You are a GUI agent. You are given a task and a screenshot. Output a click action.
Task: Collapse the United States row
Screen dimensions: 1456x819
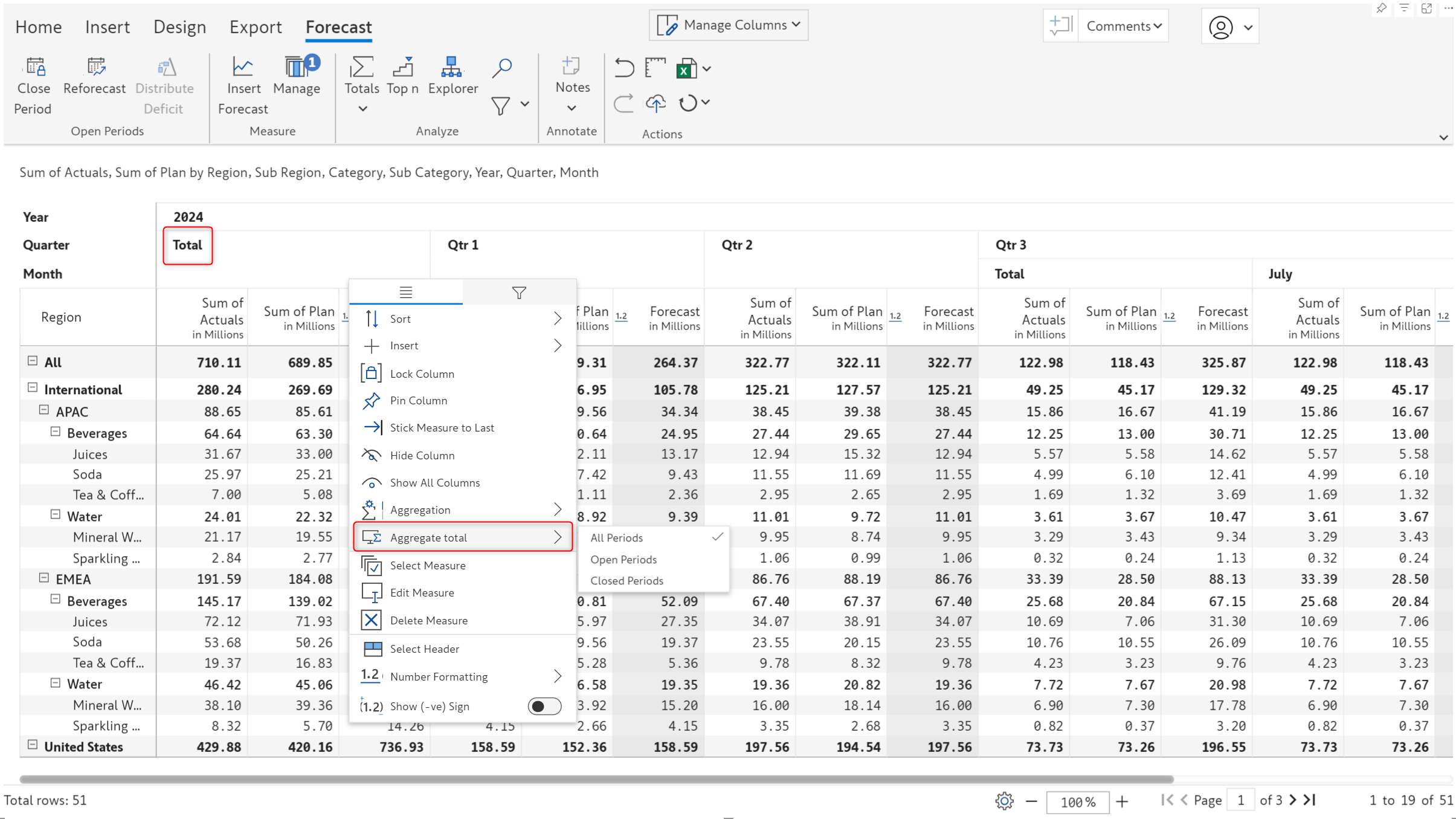point(33,745)
